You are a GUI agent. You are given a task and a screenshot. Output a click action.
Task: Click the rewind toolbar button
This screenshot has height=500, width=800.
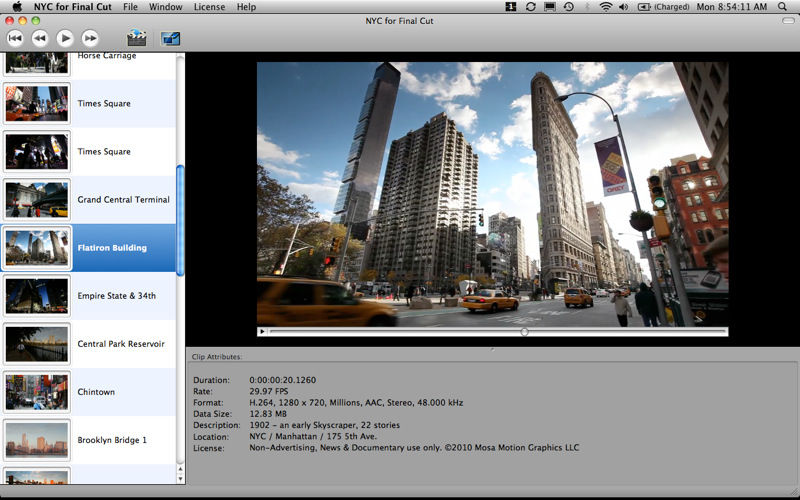[x=40, y=38]
